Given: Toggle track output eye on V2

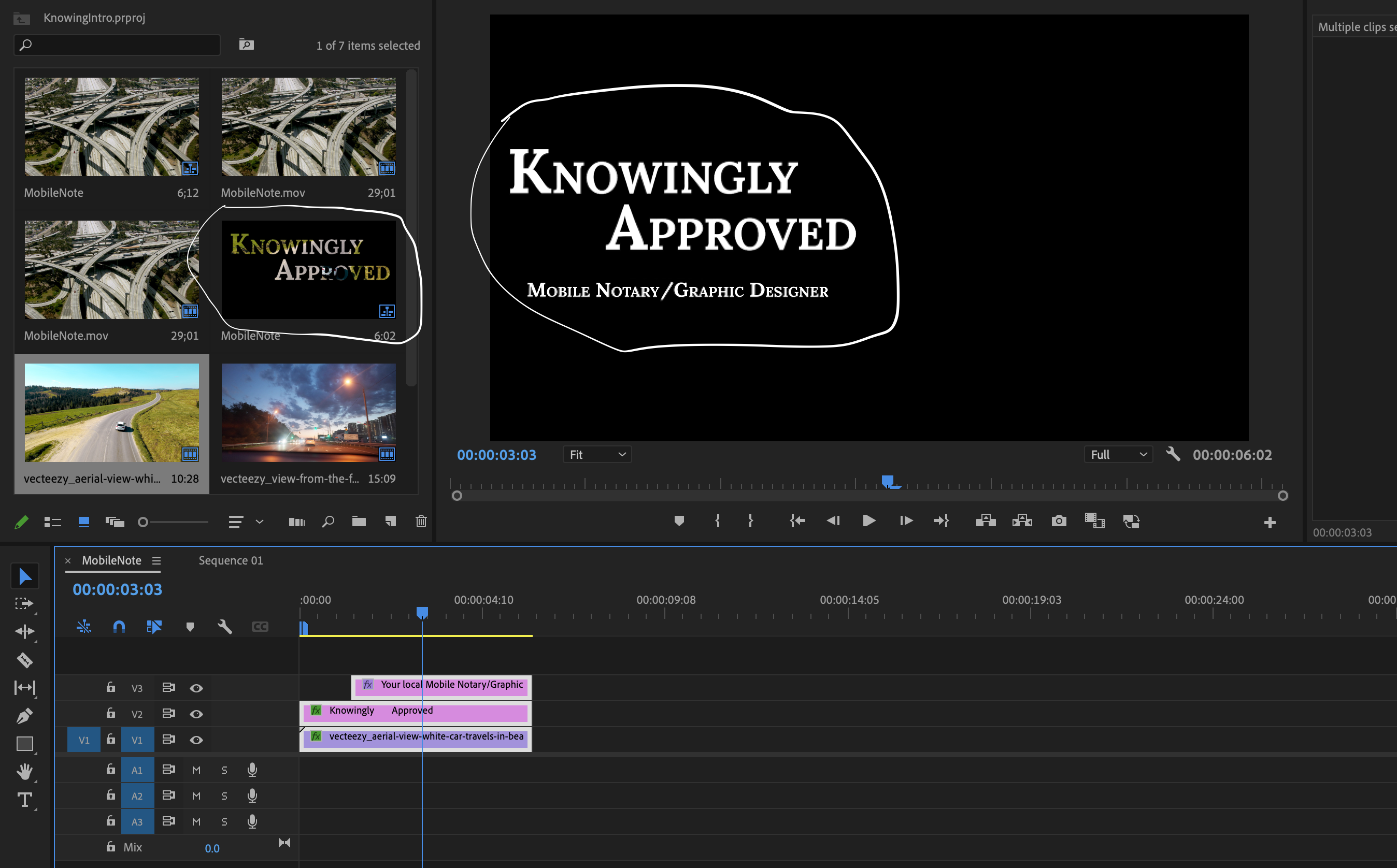Looking at the screenshot, I should (x=196, y=714).
